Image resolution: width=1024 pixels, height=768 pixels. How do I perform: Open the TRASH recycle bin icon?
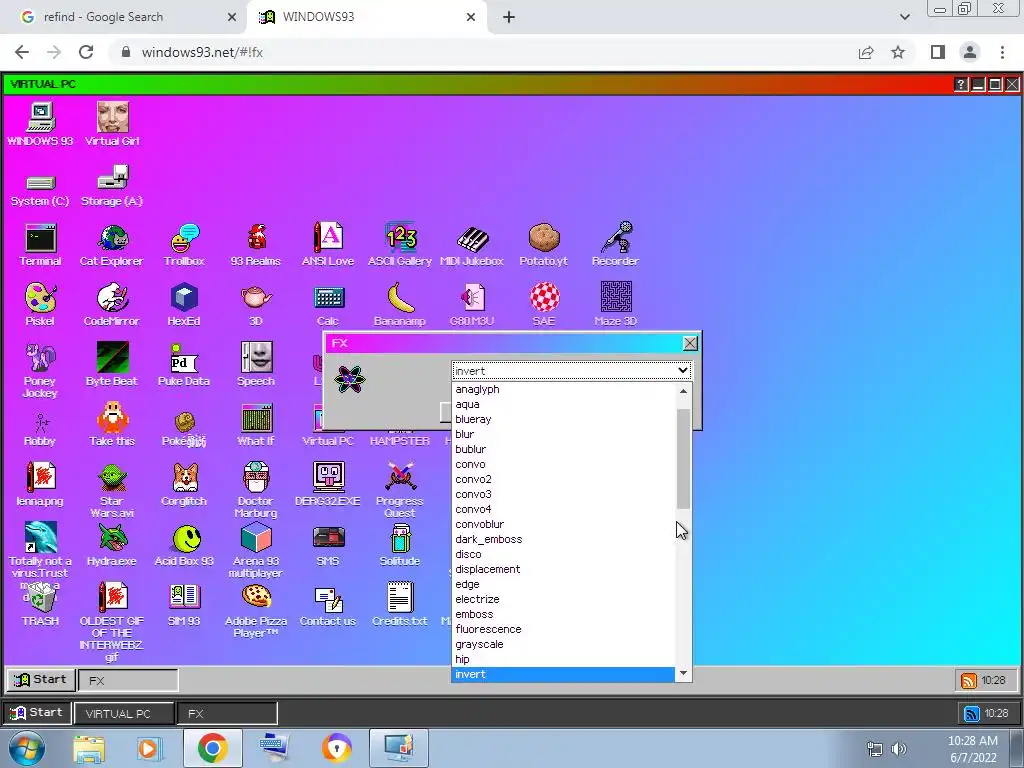40,605
